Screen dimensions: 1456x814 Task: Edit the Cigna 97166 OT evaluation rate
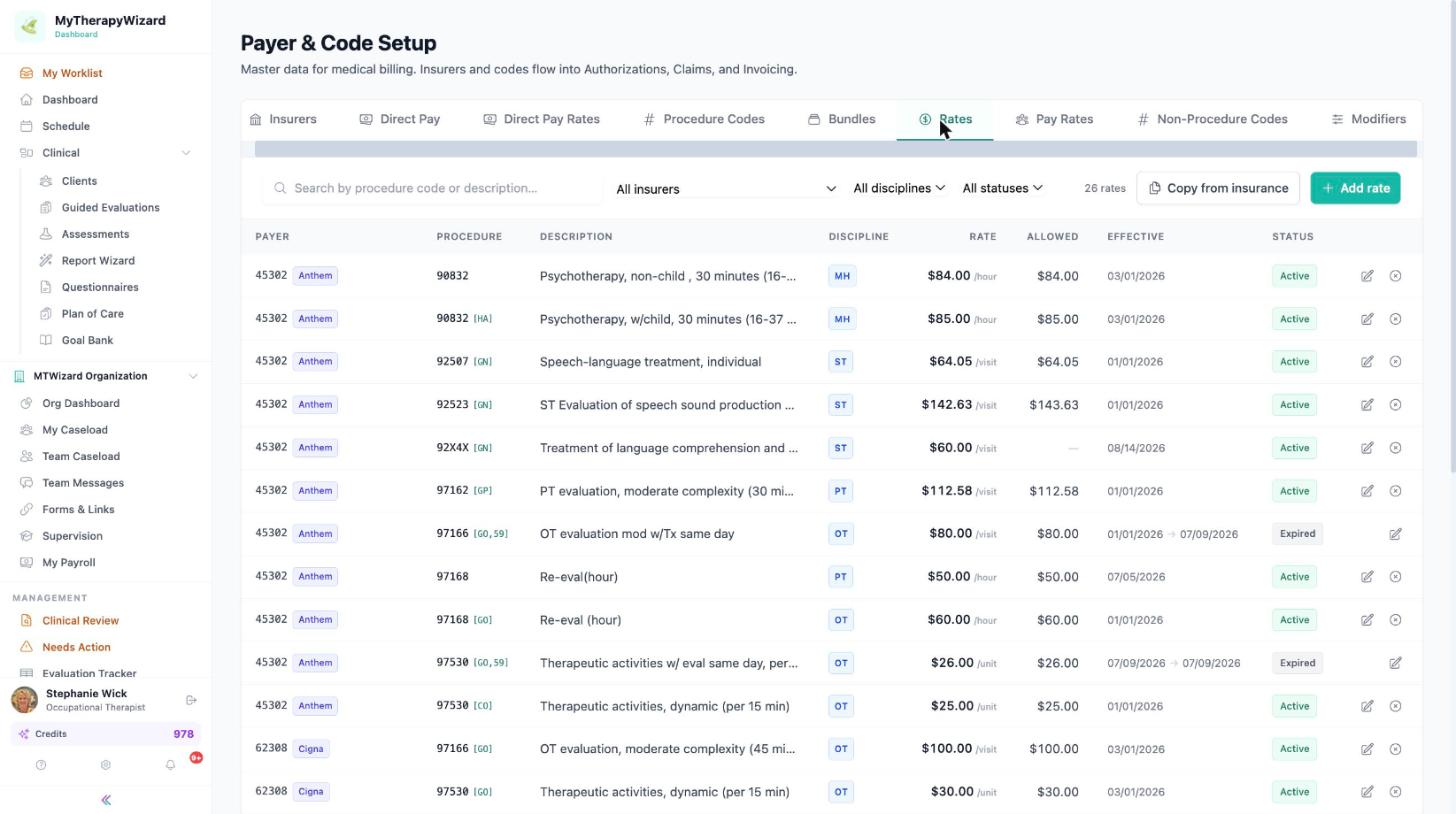[1367, 749]
